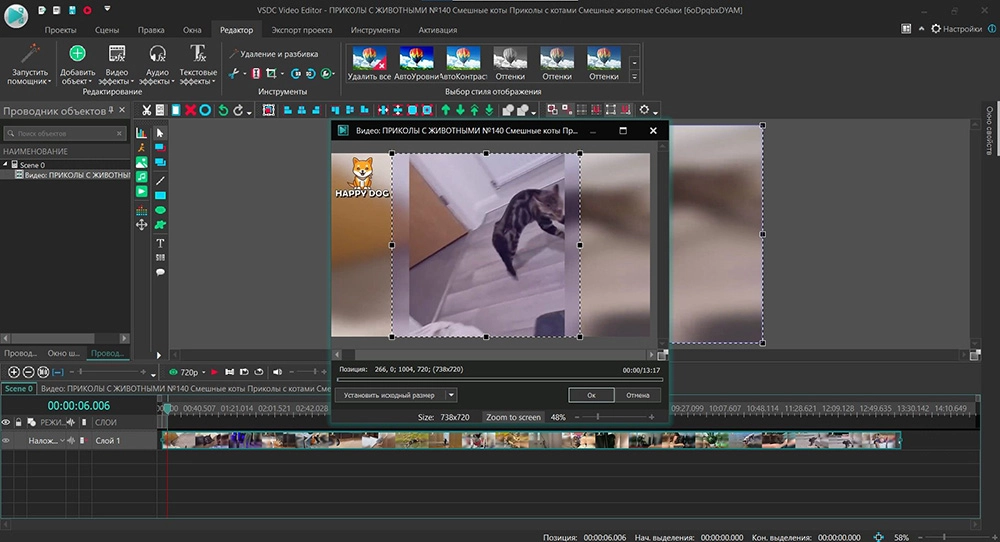
Task: Click the Audio effects headphones icon
Action: pyautogui.click(x=157, y=53)
